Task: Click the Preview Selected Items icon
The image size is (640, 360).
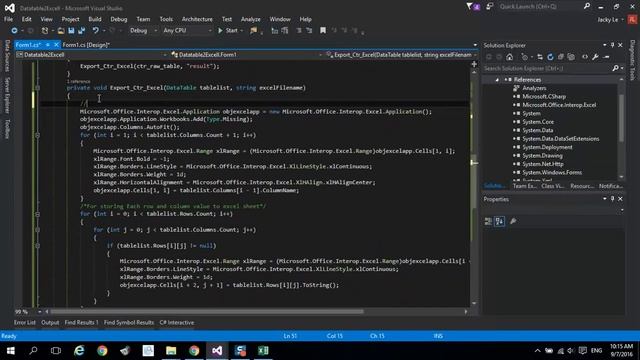Action: [607, 57]
